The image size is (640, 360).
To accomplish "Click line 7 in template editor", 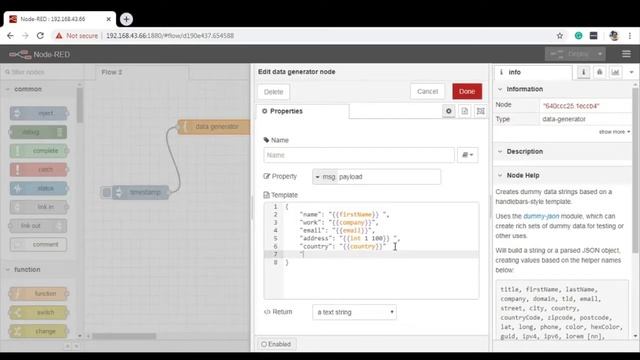I will [382, 254].
